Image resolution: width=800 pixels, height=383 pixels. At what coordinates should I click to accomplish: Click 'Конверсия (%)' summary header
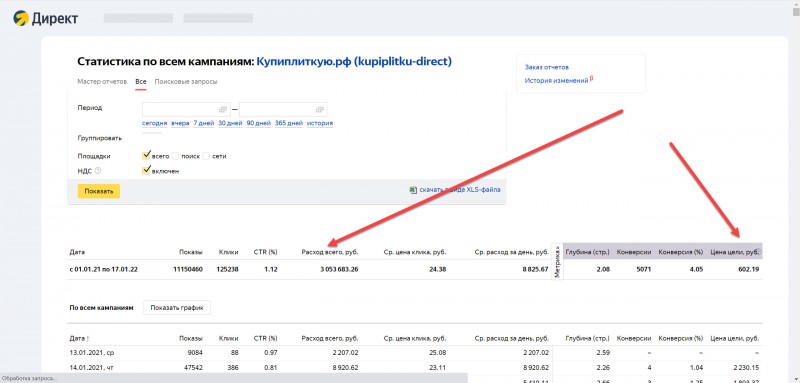click(x=681, y=252)
